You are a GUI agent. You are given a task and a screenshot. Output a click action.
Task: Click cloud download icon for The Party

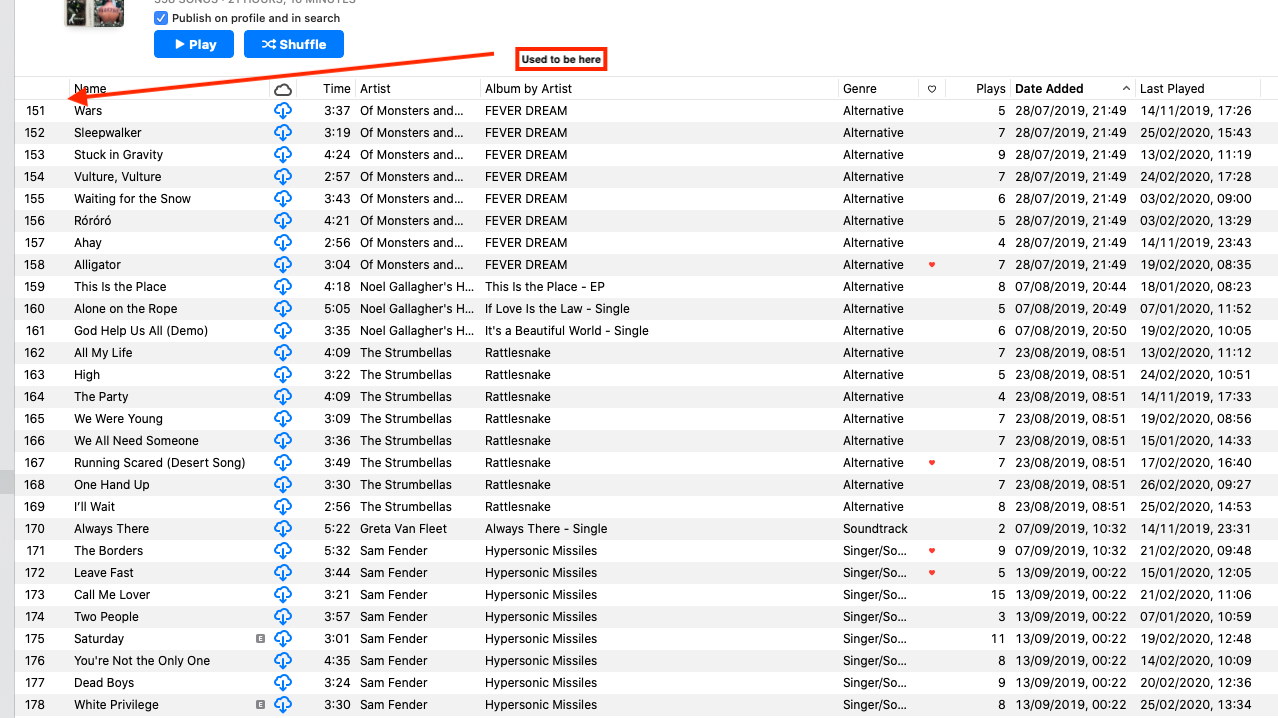283,397
